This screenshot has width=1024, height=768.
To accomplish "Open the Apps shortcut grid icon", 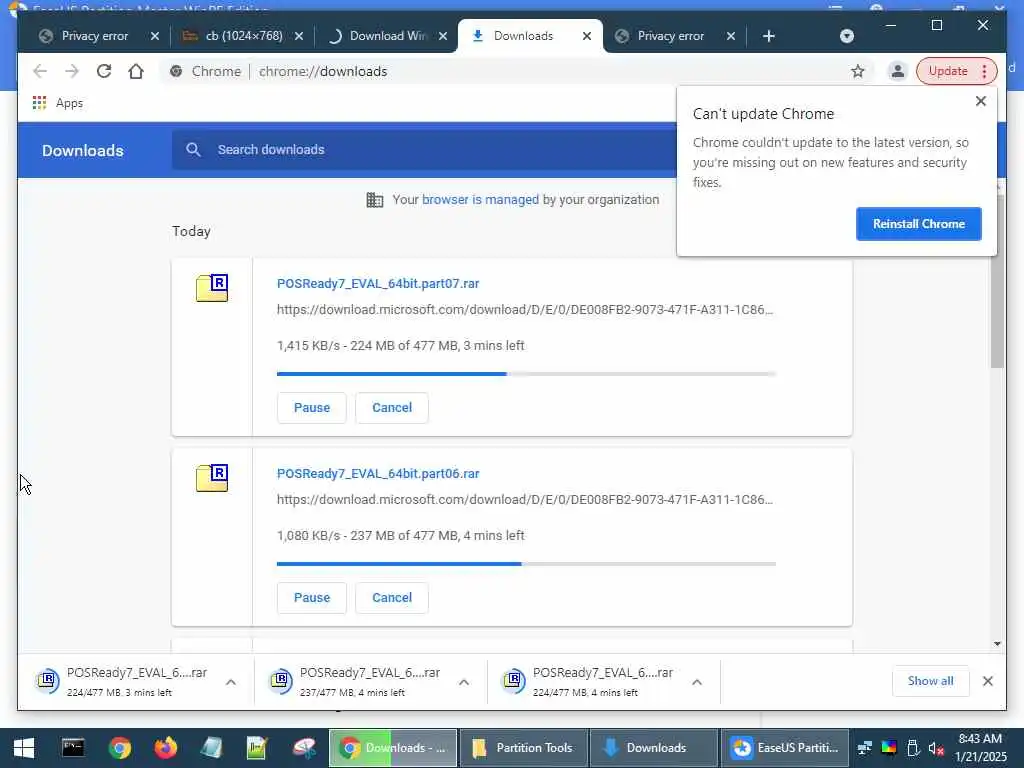I will pyautogui.click(x=39, y=103).
